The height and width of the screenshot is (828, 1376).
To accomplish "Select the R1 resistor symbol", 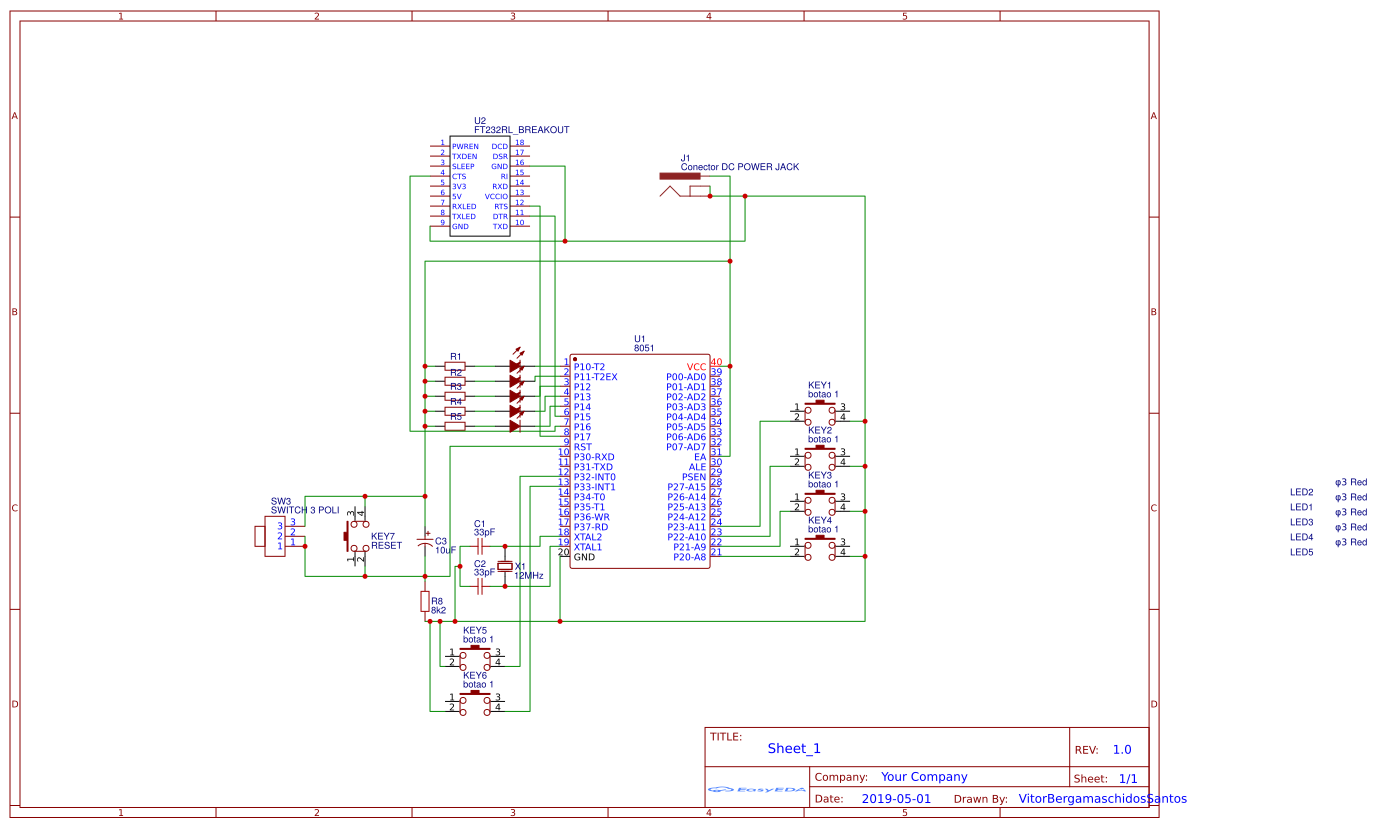I will coord(455,366).
